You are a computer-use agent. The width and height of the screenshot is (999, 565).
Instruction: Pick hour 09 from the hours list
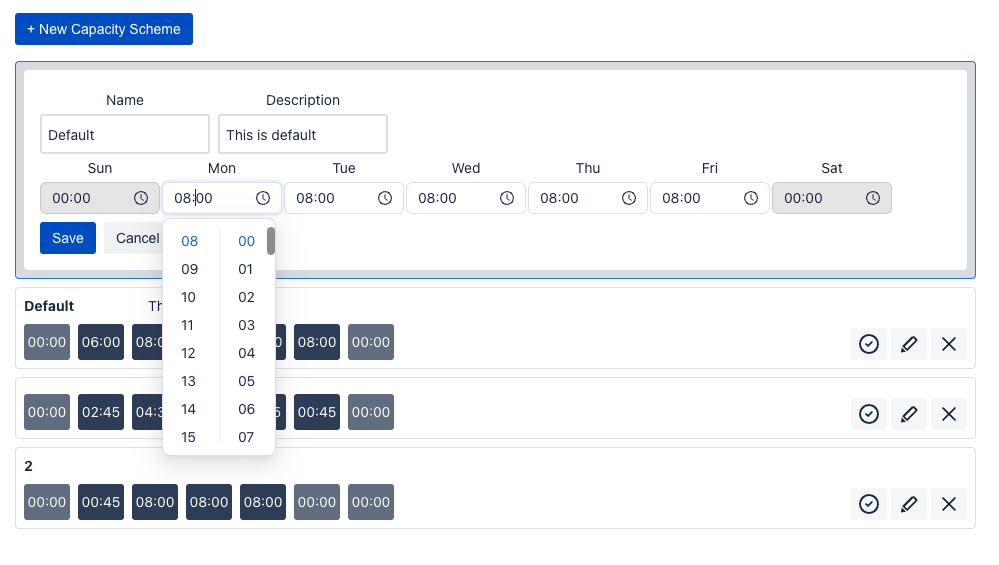(x=189, y=269)
